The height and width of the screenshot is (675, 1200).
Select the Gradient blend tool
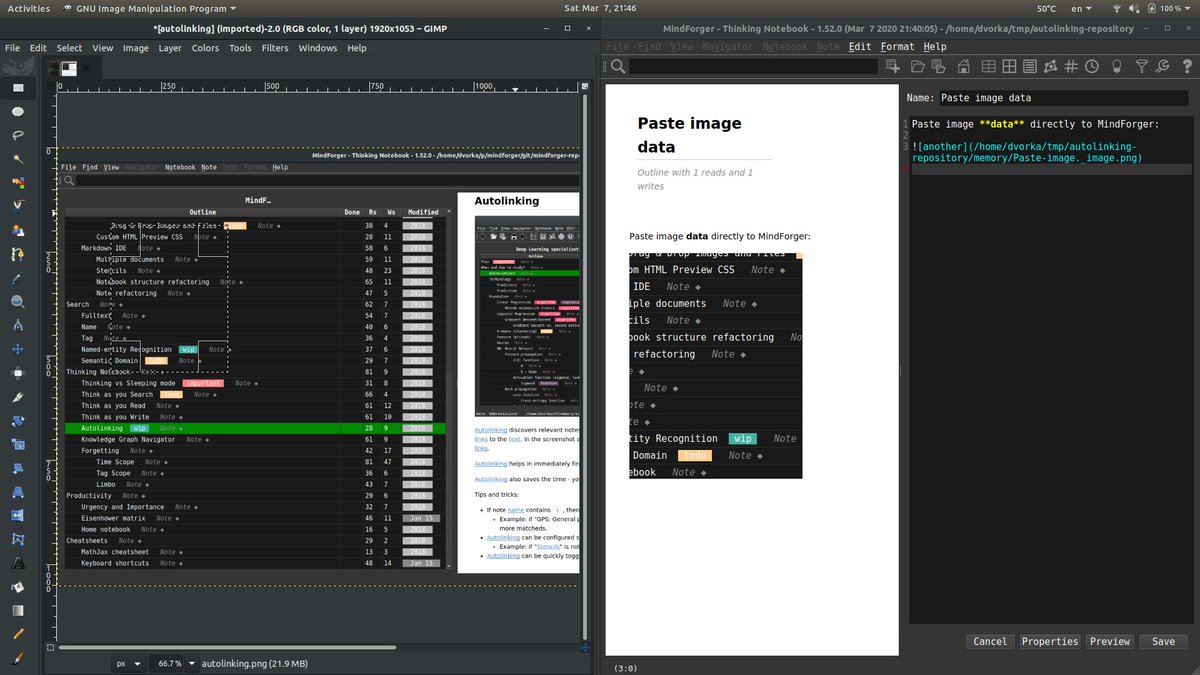point(17,610)
